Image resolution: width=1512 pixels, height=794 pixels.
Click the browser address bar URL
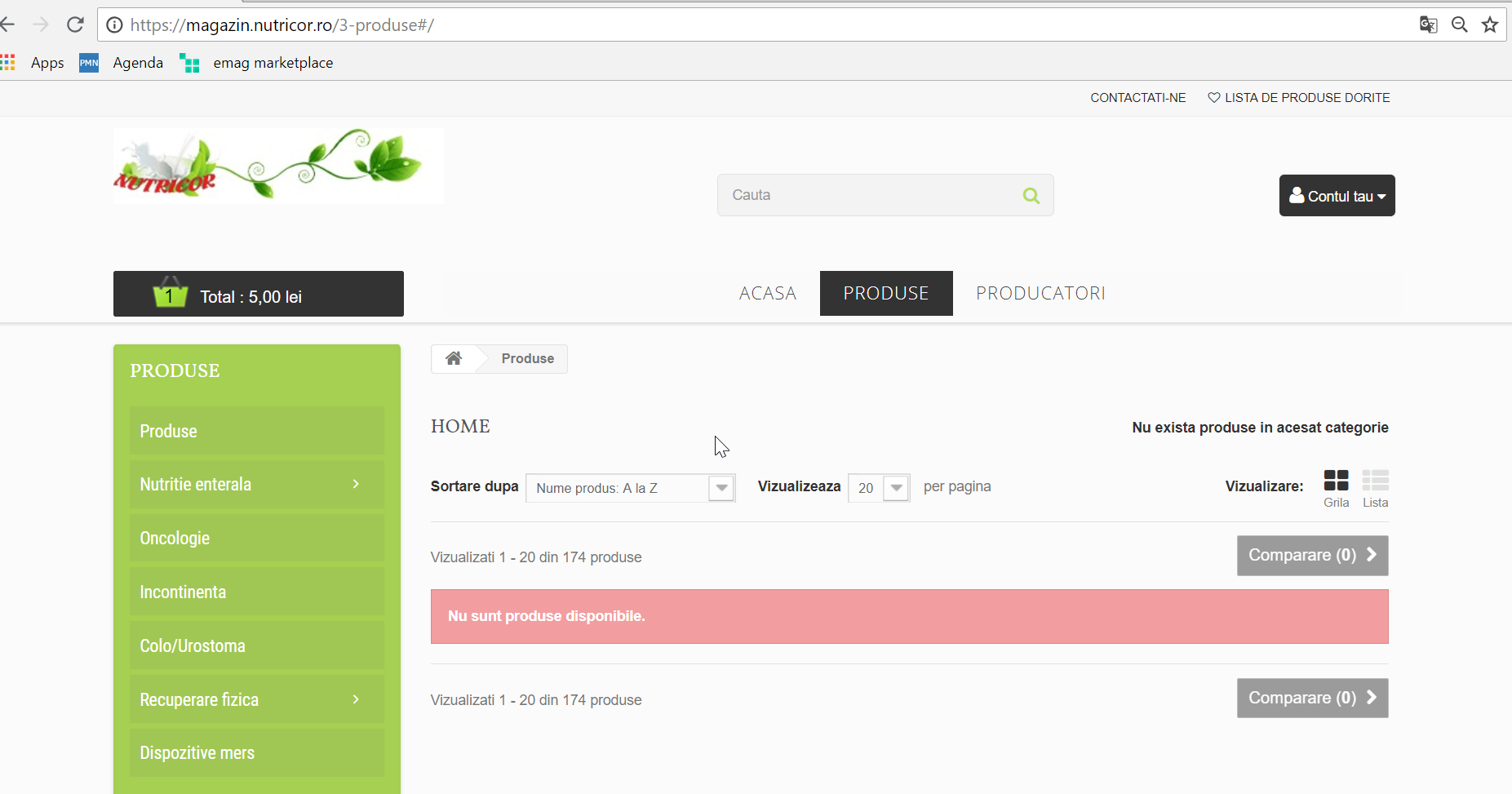pyautogui.click(x=282, y=25)
